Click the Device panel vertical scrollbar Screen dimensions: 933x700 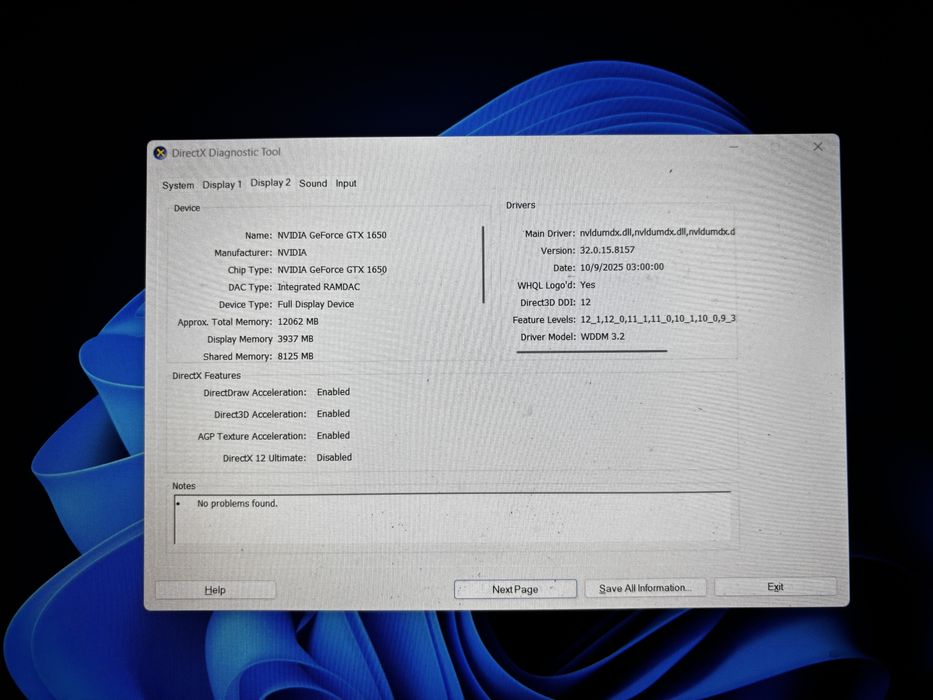[483, 264]
